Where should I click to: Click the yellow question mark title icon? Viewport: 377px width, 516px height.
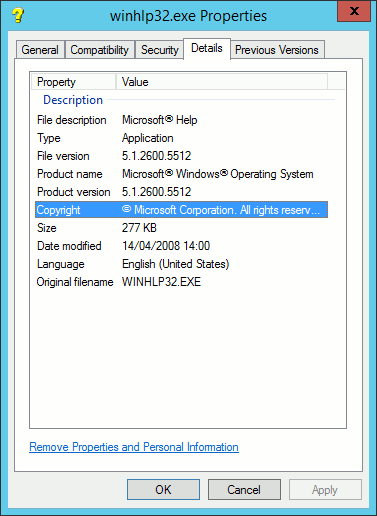pos(18,15)
